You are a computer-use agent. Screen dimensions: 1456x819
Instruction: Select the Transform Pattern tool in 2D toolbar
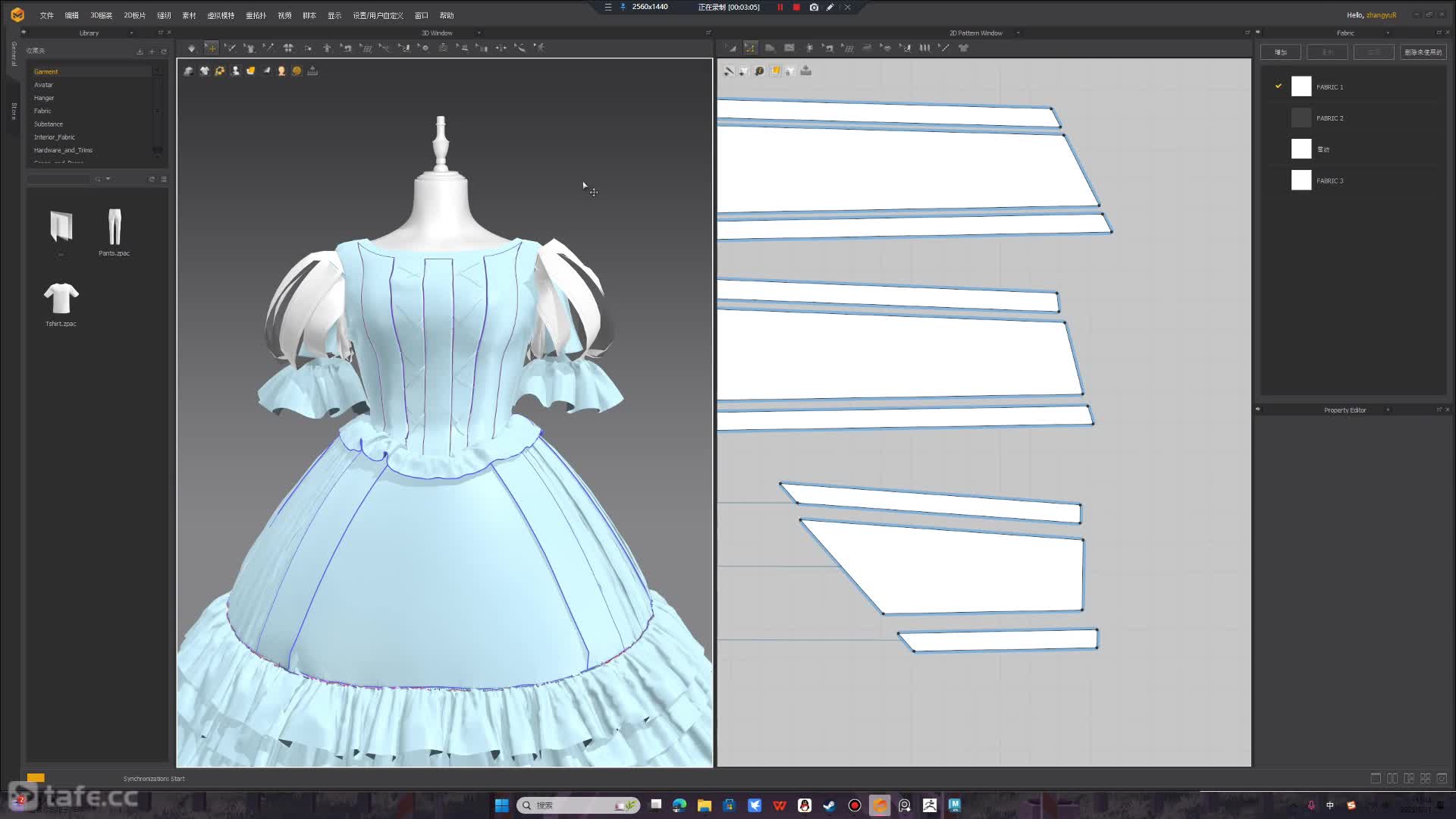(731, 48)
